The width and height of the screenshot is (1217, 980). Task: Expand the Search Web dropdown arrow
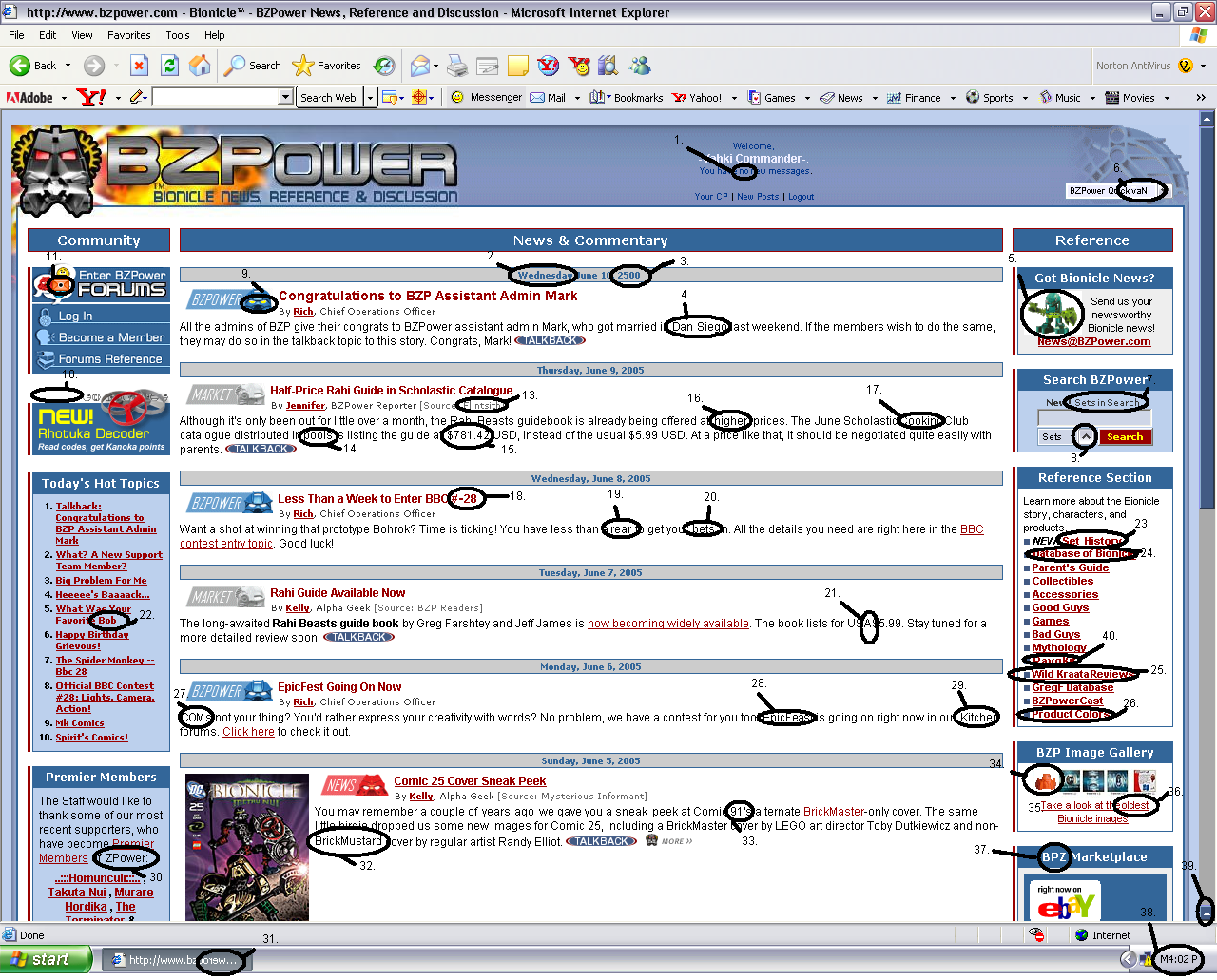point(370,97)
